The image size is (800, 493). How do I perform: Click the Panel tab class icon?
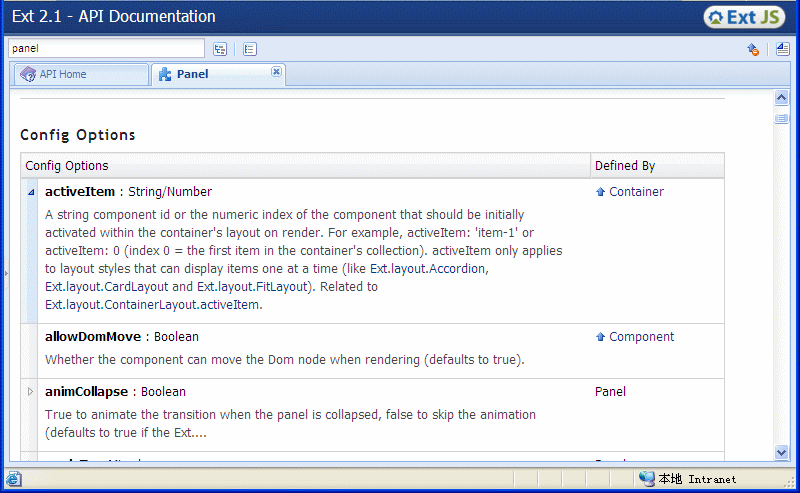[165, 75]
